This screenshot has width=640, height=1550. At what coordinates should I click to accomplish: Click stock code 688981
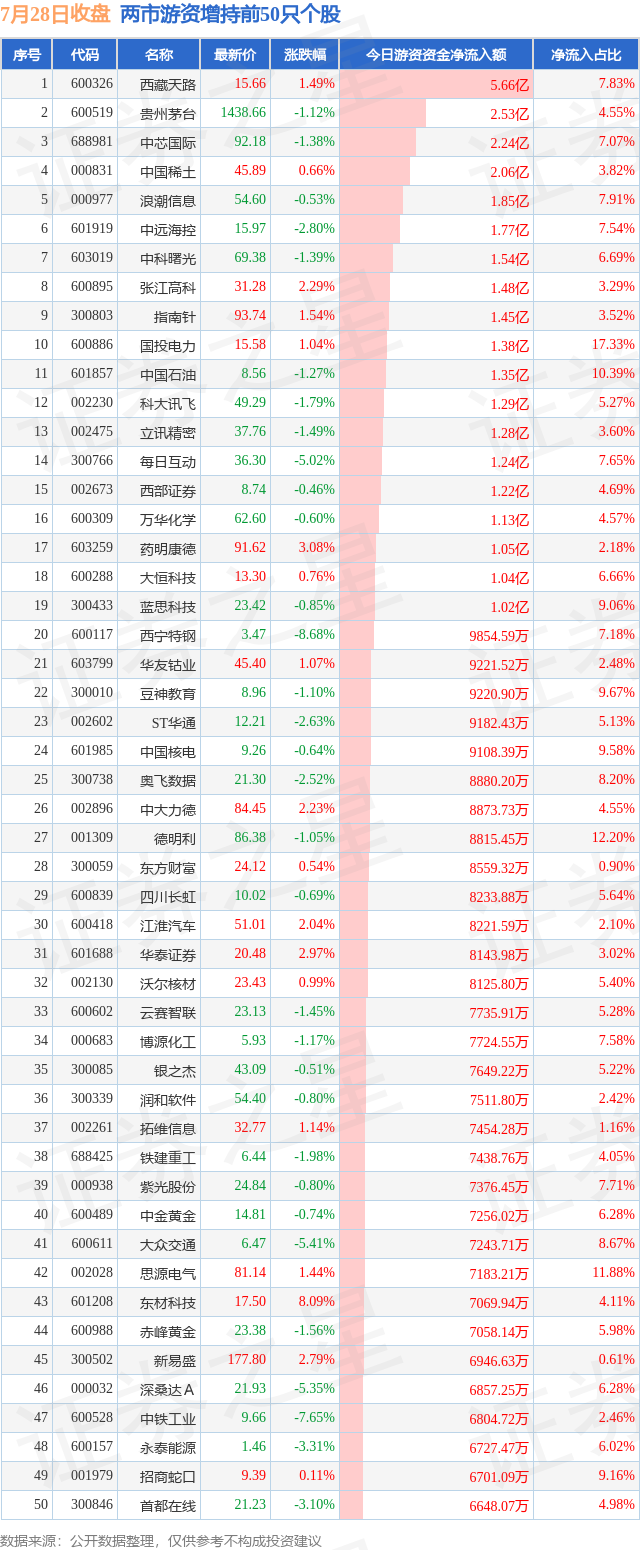(92, 142)
